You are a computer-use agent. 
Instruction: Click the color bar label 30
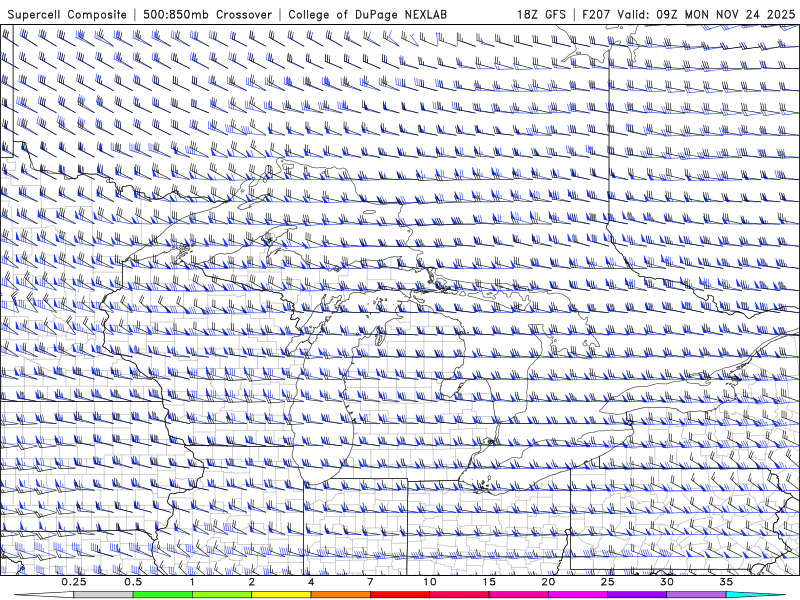click(x=666, y=582)
